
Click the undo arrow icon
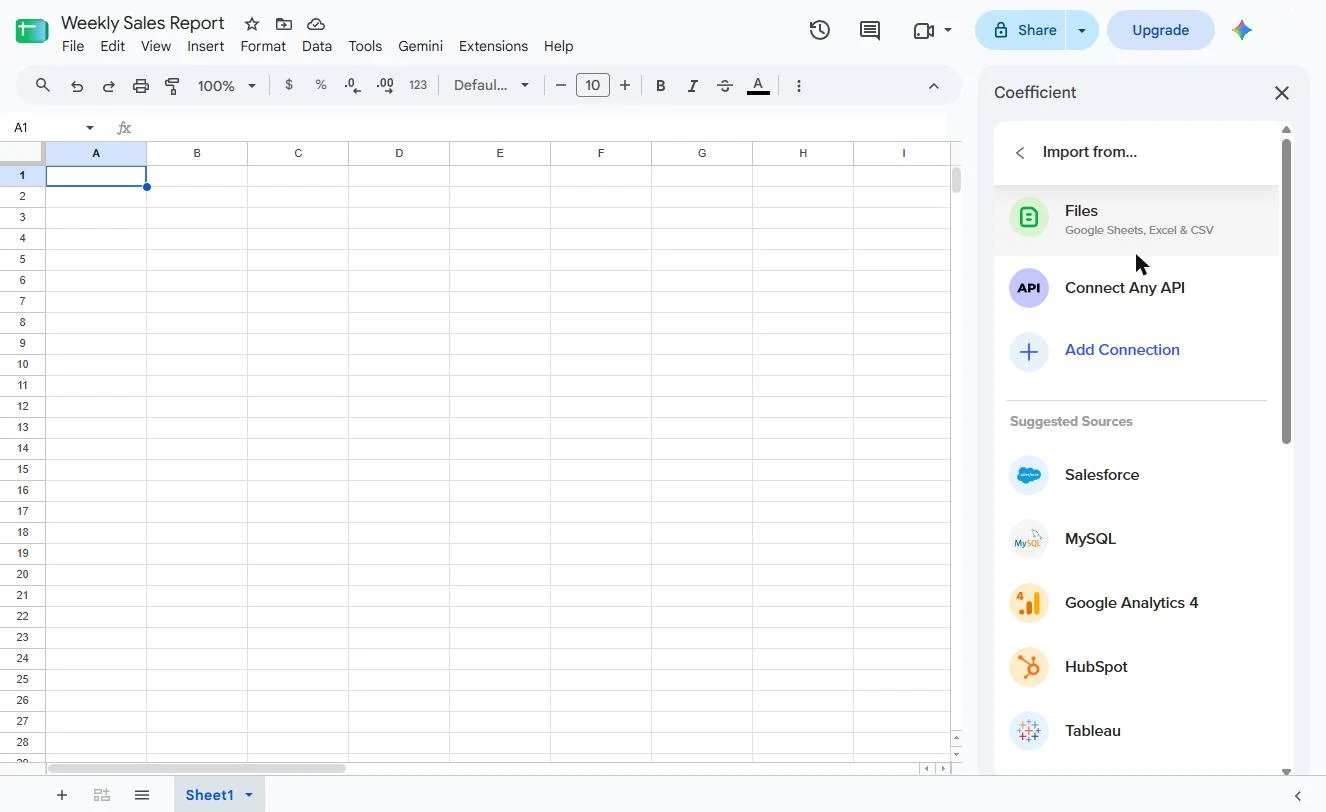coord(77,86)
